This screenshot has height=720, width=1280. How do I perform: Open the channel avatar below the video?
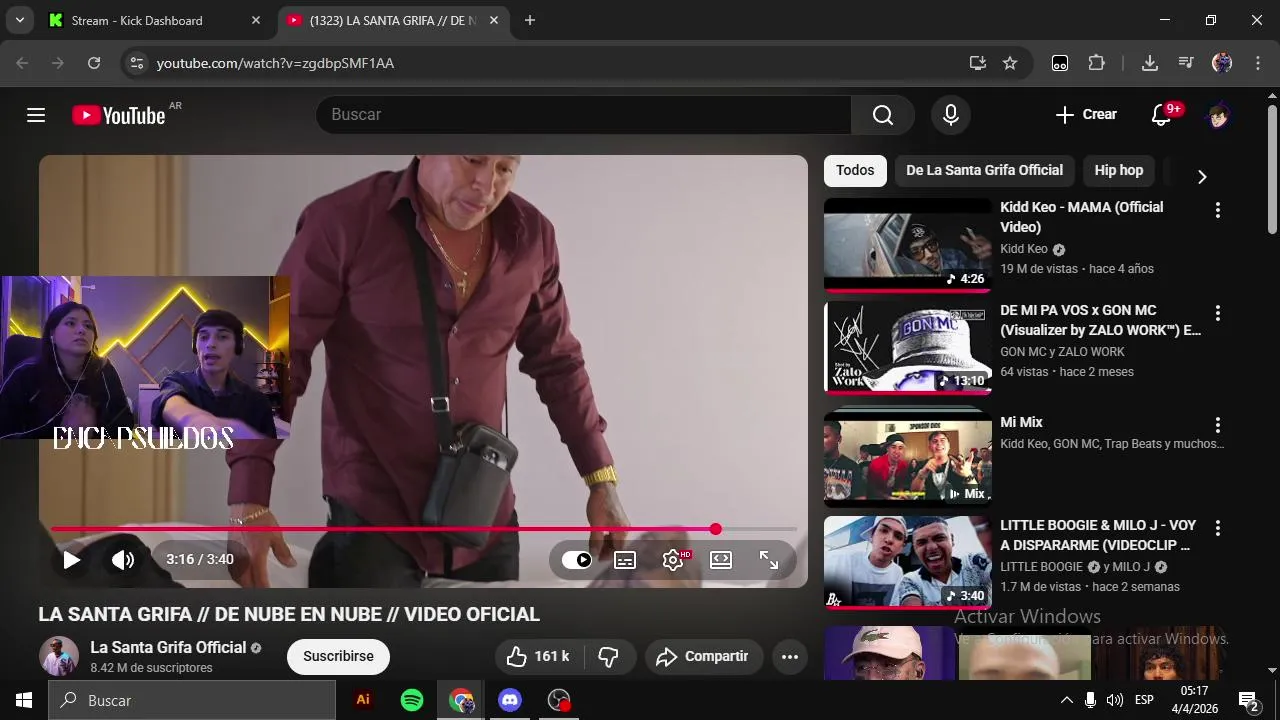[59, 657]
